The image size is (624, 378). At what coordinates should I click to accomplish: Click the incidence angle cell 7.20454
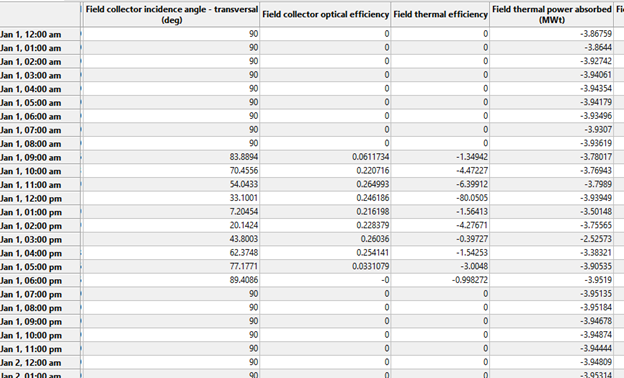pos(172,212)
